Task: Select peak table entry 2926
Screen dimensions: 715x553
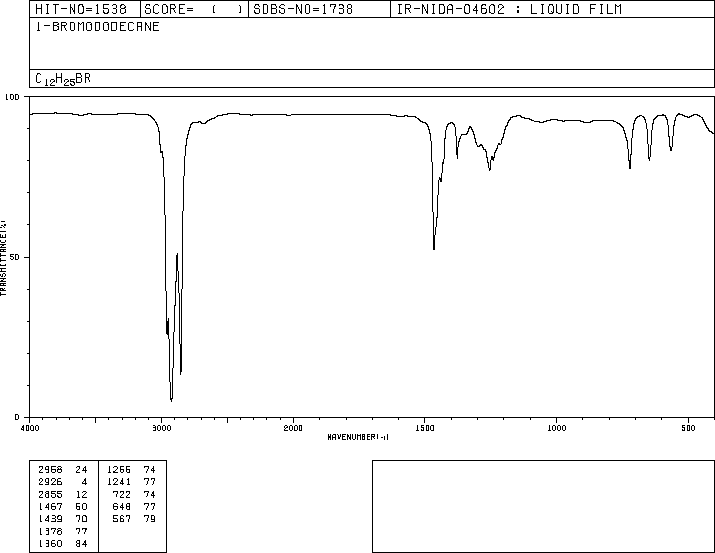Action: tap(50, 482)
